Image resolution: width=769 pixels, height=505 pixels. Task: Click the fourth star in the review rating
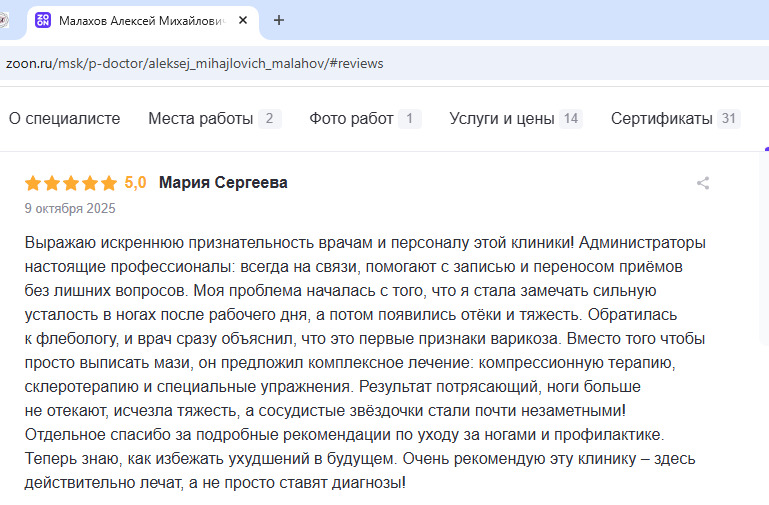pos(89,183)
